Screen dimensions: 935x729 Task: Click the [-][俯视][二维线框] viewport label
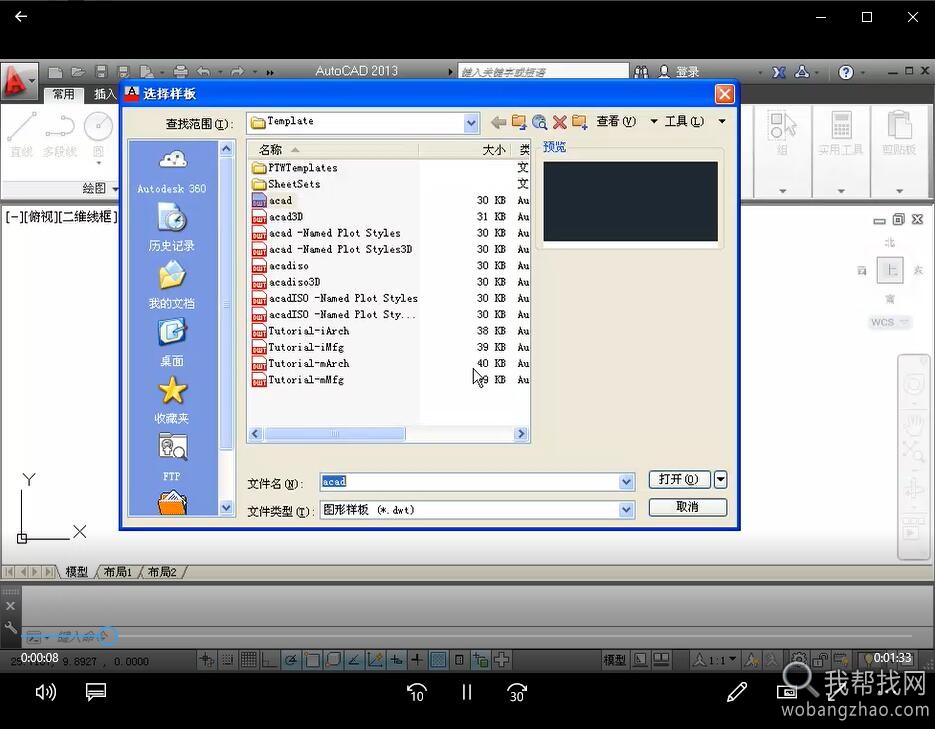[x=61, y=217]
